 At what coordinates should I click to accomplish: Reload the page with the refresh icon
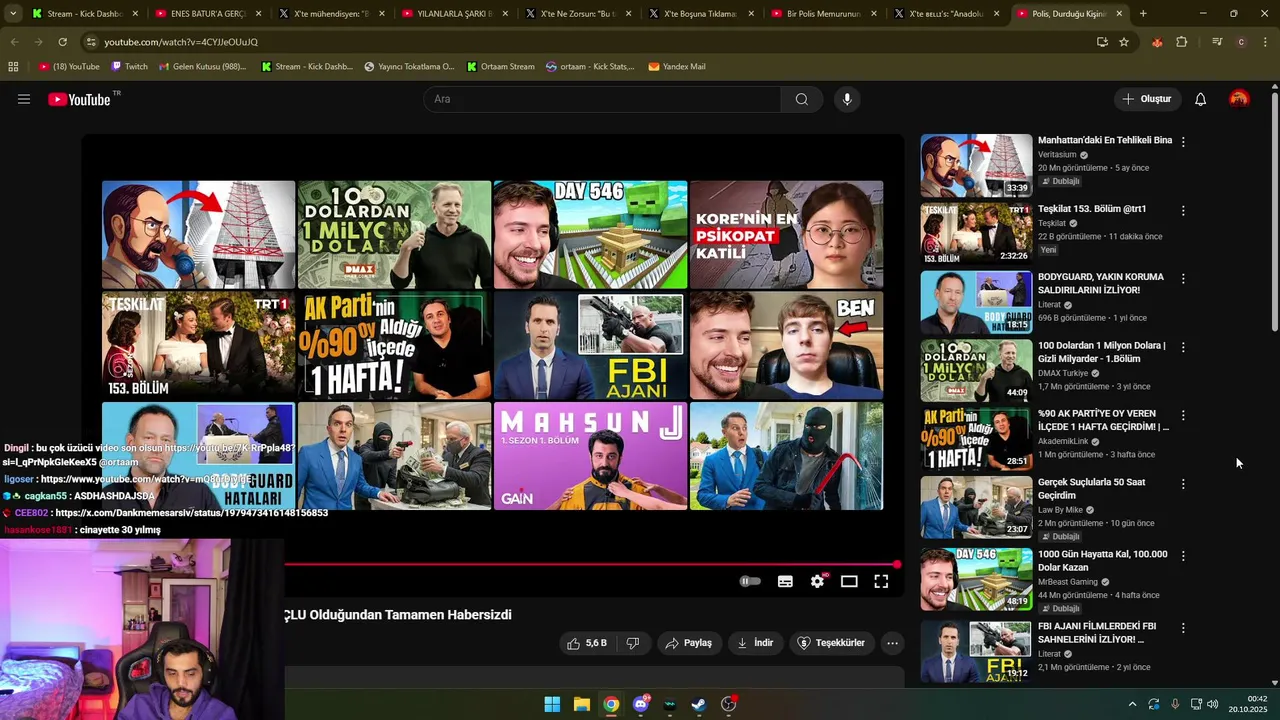62,42
